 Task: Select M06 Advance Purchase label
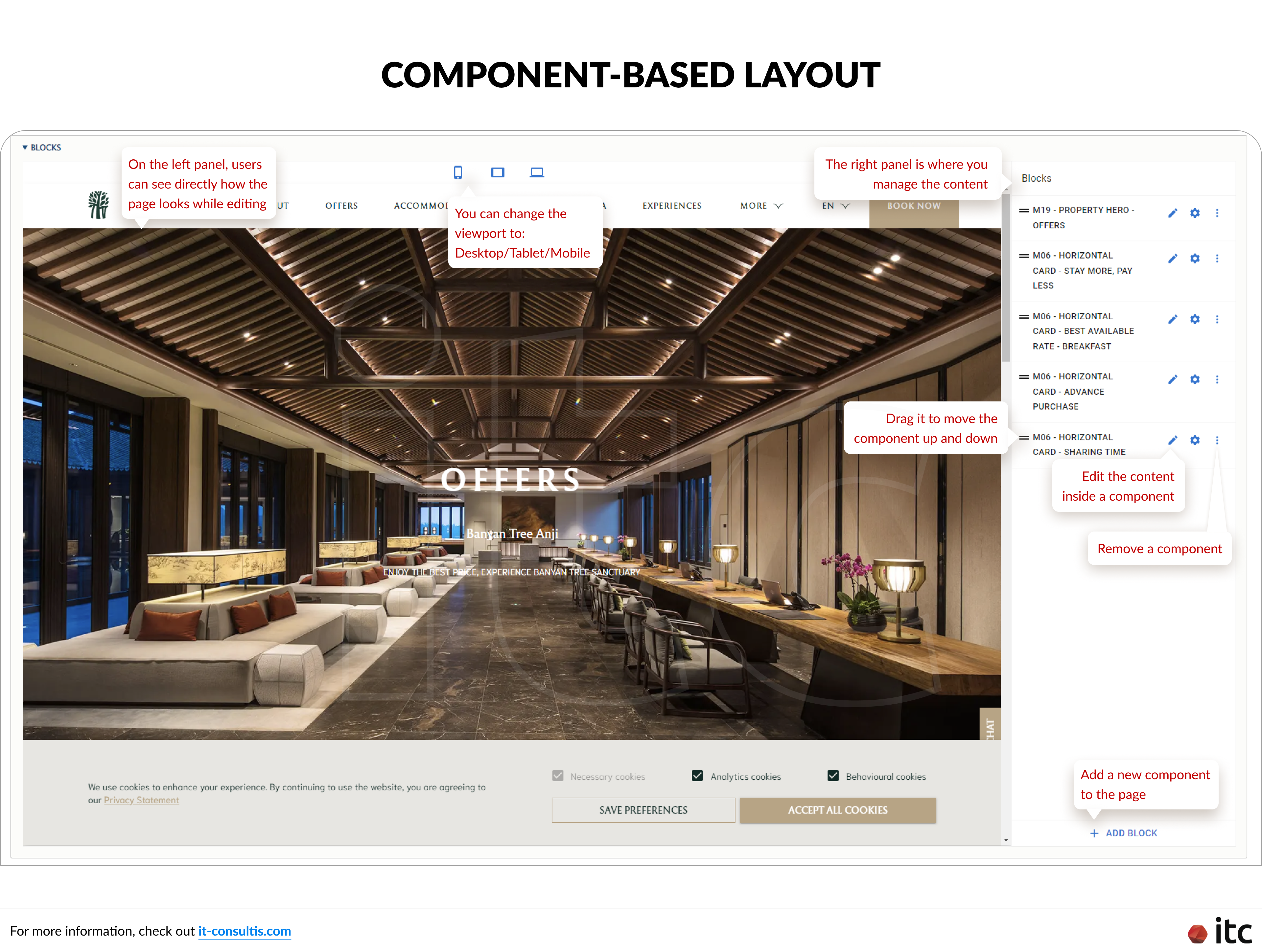[1073, 392]
